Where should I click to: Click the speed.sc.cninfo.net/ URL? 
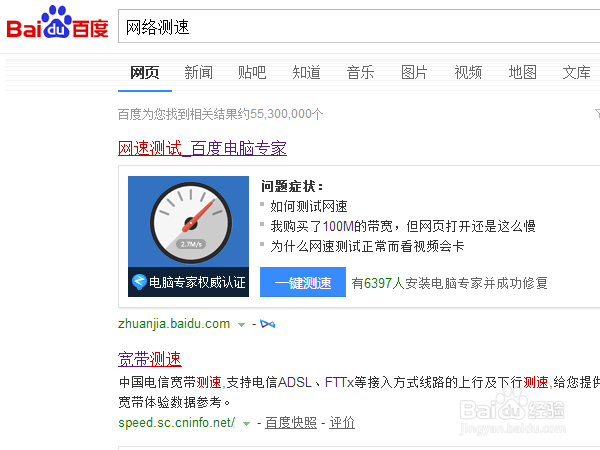[x=176, y=422]
